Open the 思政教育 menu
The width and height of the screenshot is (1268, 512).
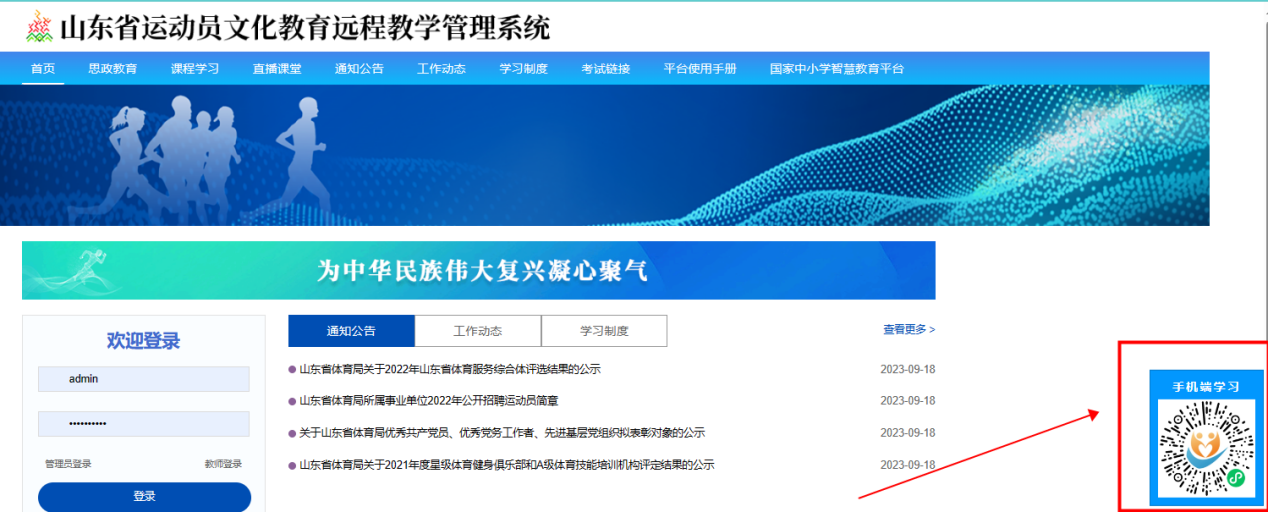(112, 69)
